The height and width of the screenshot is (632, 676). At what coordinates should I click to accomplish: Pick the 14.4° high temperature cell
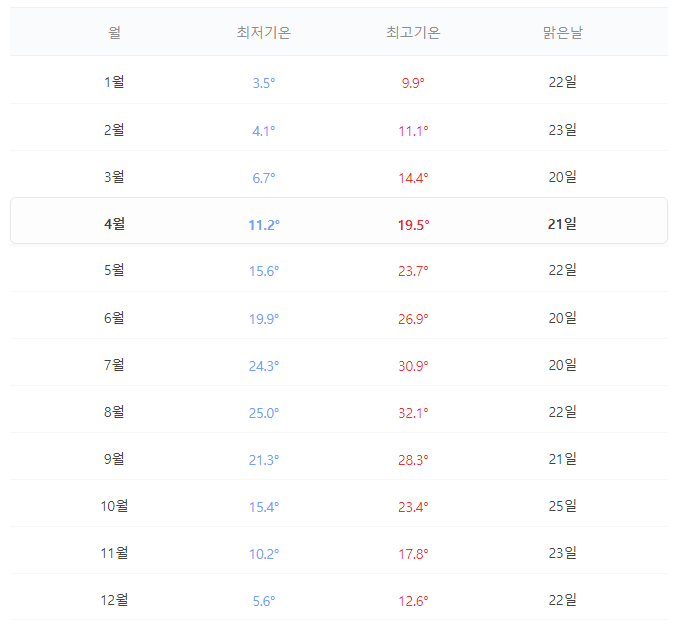point(413,178)
